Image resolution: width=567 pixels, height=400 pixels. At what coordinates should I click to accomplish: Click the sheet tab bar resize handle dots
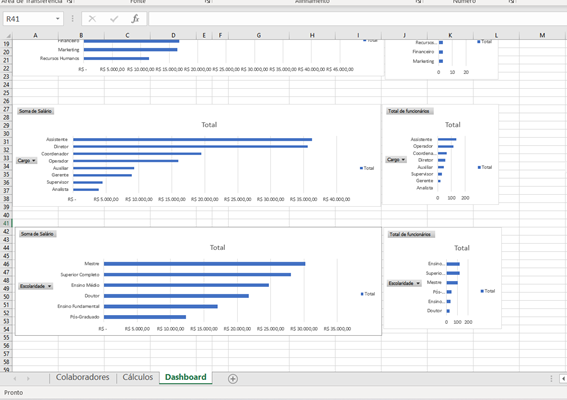551,379
